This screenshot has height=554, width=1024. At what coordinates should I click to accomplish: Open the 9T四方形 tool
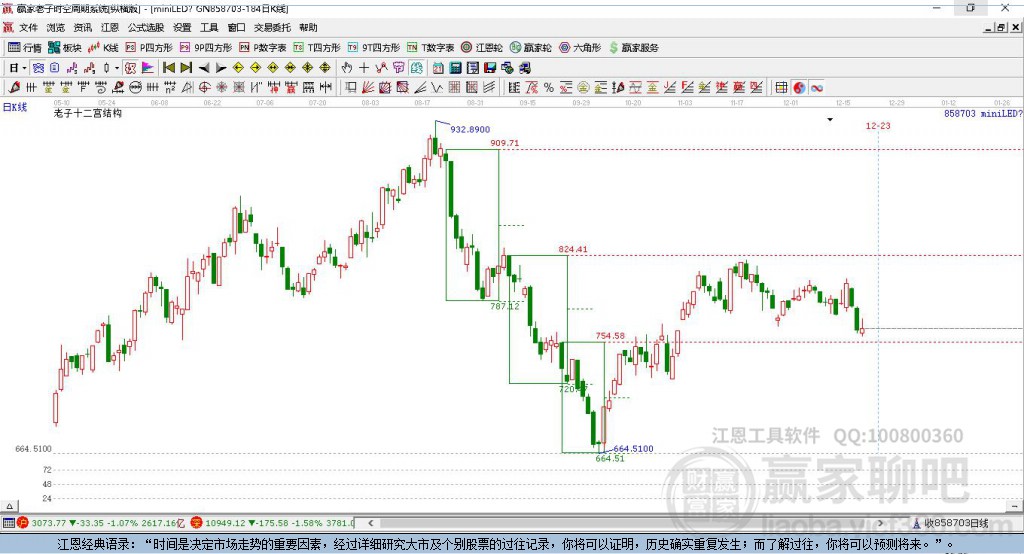pyautogui.click(x=374, y=48)
